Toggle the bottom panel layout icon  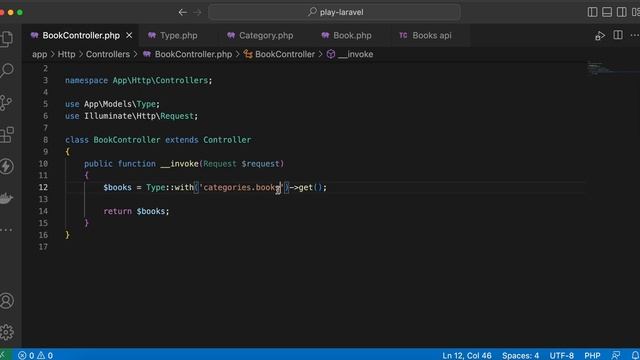(x=607, y=12)
